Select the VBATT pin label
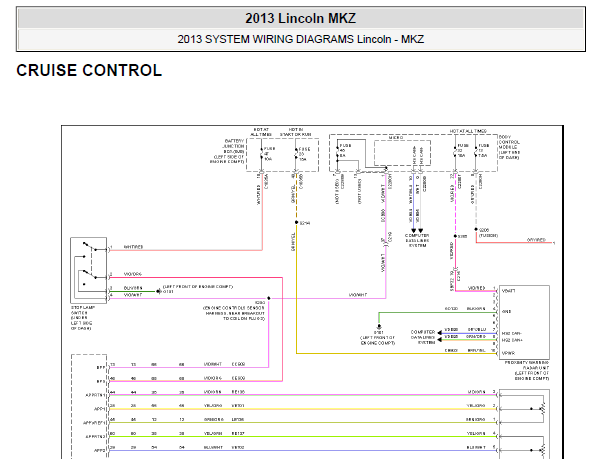The width and height of the screenshot is (602, 459). (x=509, y=291)
